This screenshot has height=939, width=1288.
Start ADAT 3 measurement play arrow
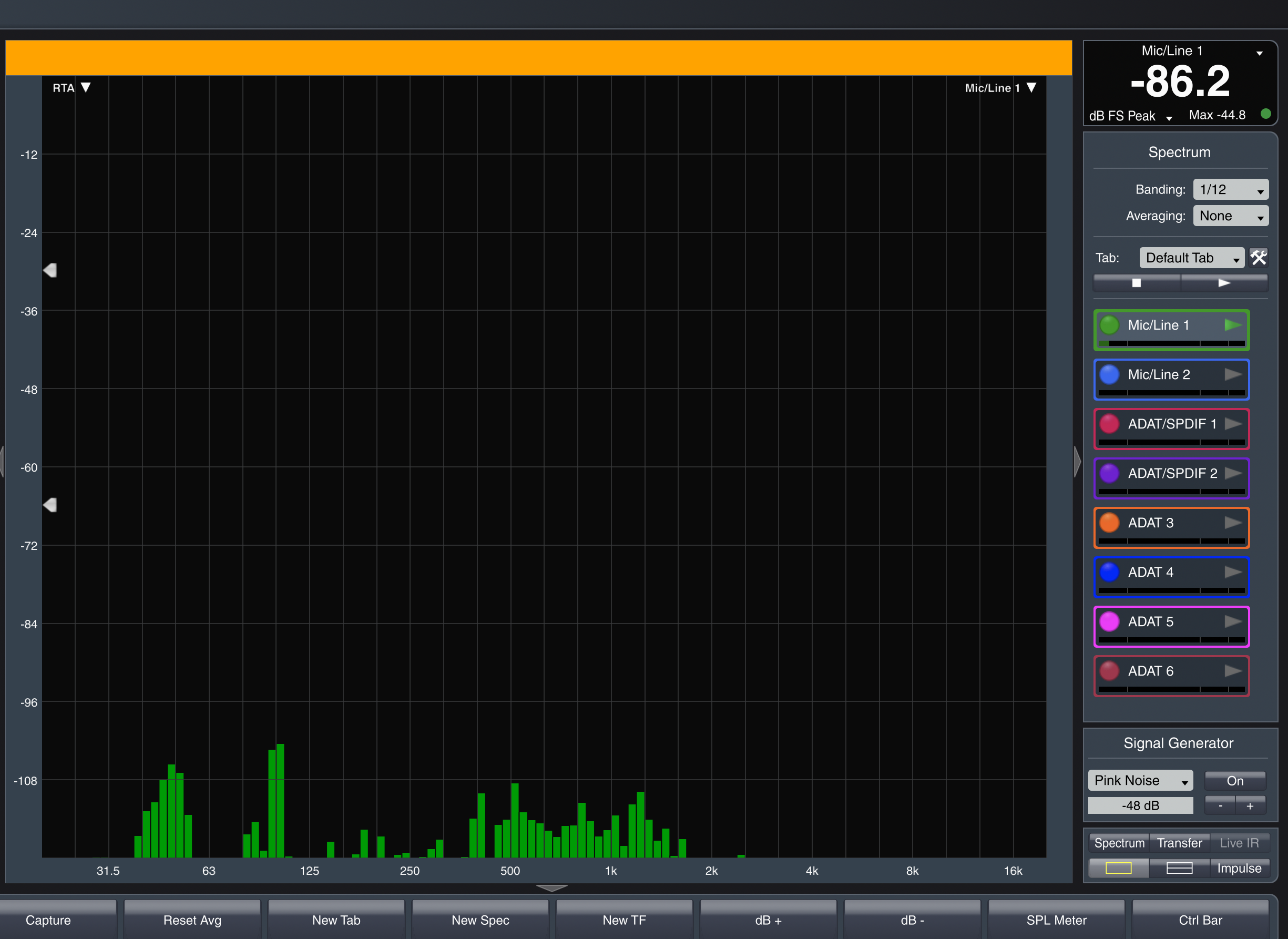[1232, 523]
